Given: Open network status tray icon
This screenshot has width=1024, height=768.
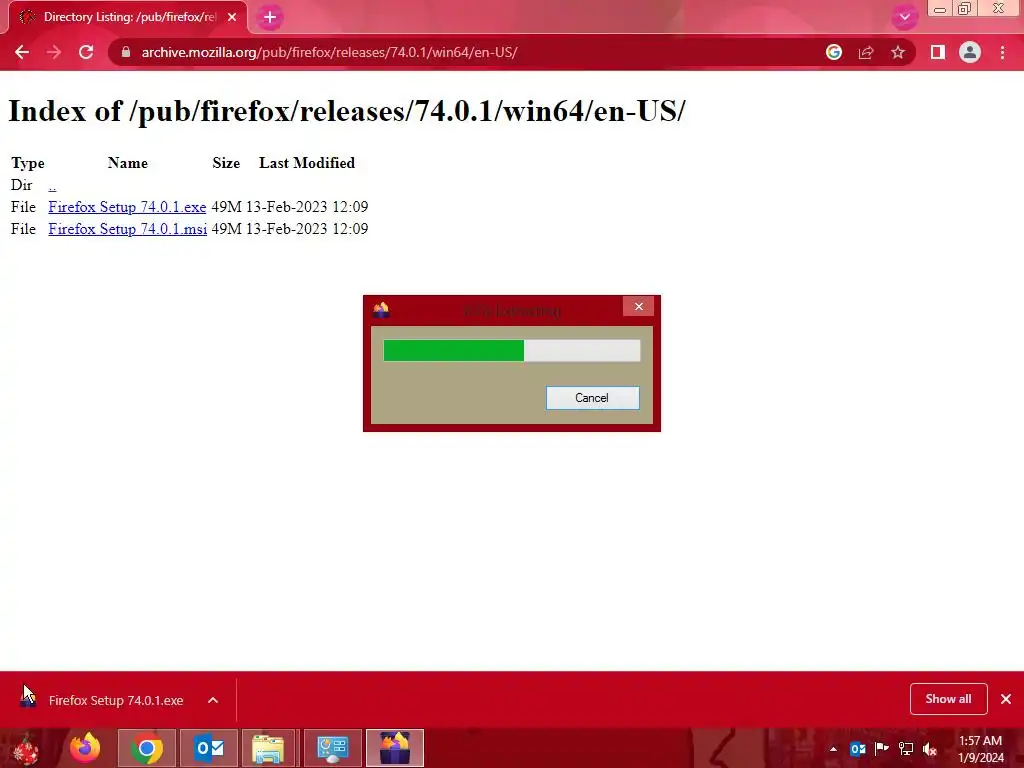Looking at the screenshot, I should point(906,749).
